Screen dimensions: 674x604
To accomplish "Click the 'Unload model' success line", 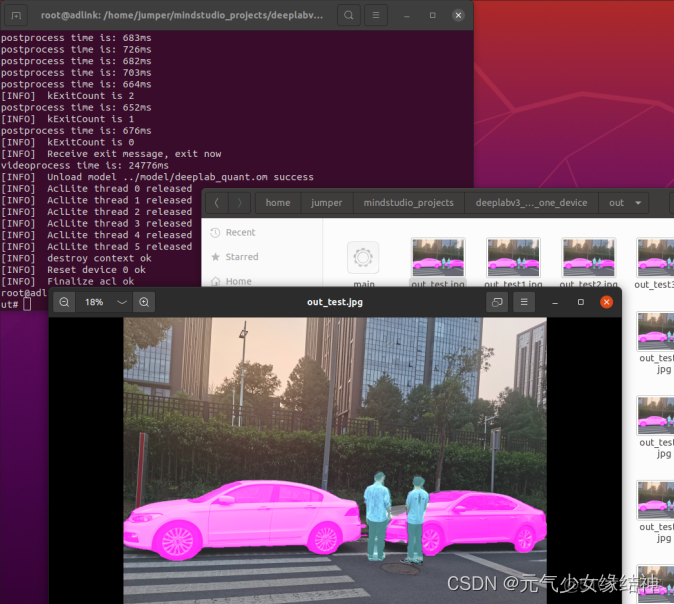I will [157, 177].
